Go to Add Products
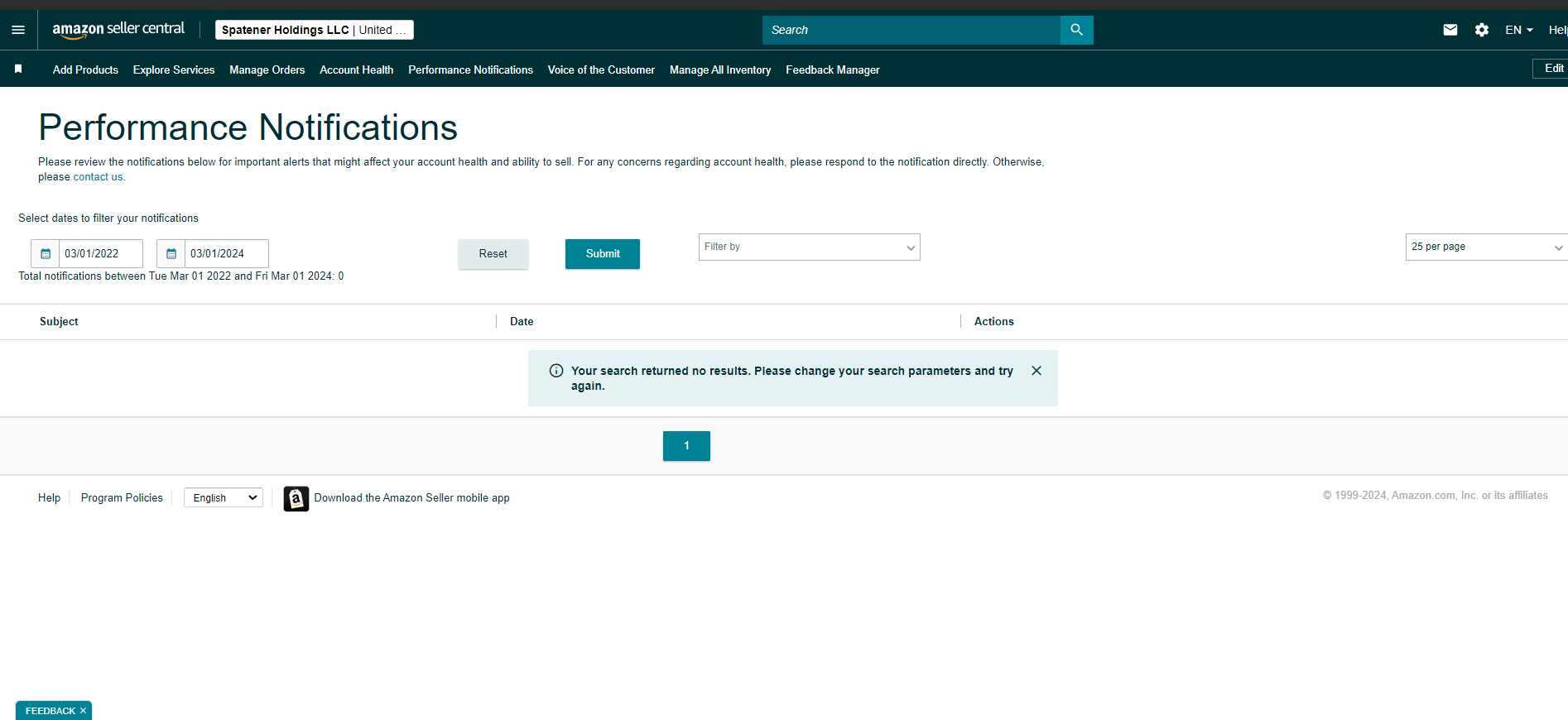1568x720 pixels. 85,70
